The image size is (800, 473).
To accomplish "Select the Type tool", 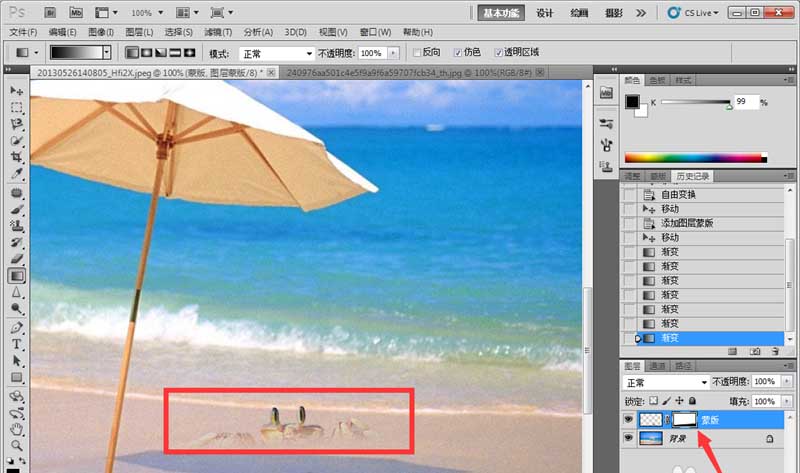I will coord(16,344).
